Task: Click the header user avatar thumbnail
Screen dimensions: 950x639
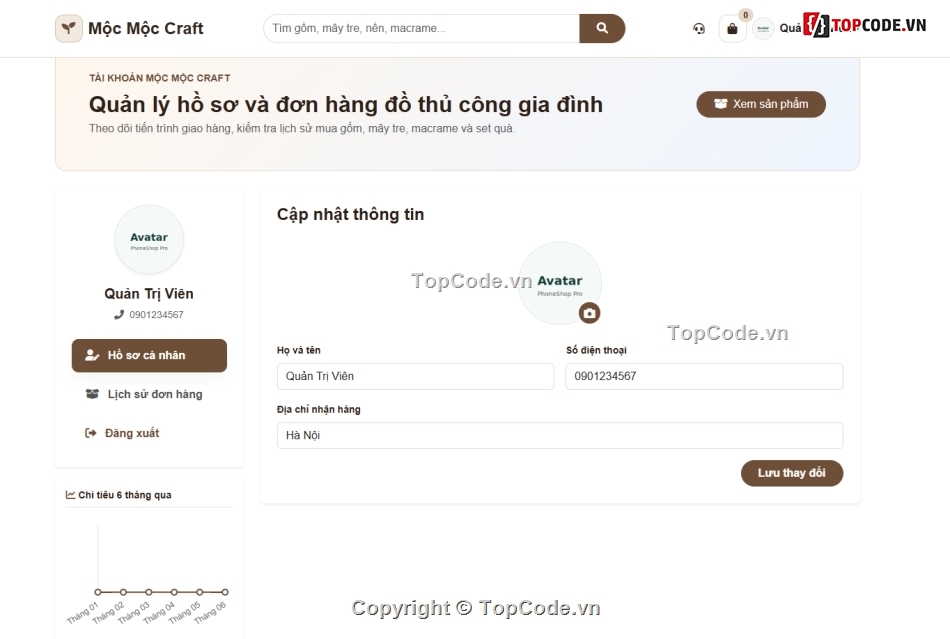Action: coord(763,28)
